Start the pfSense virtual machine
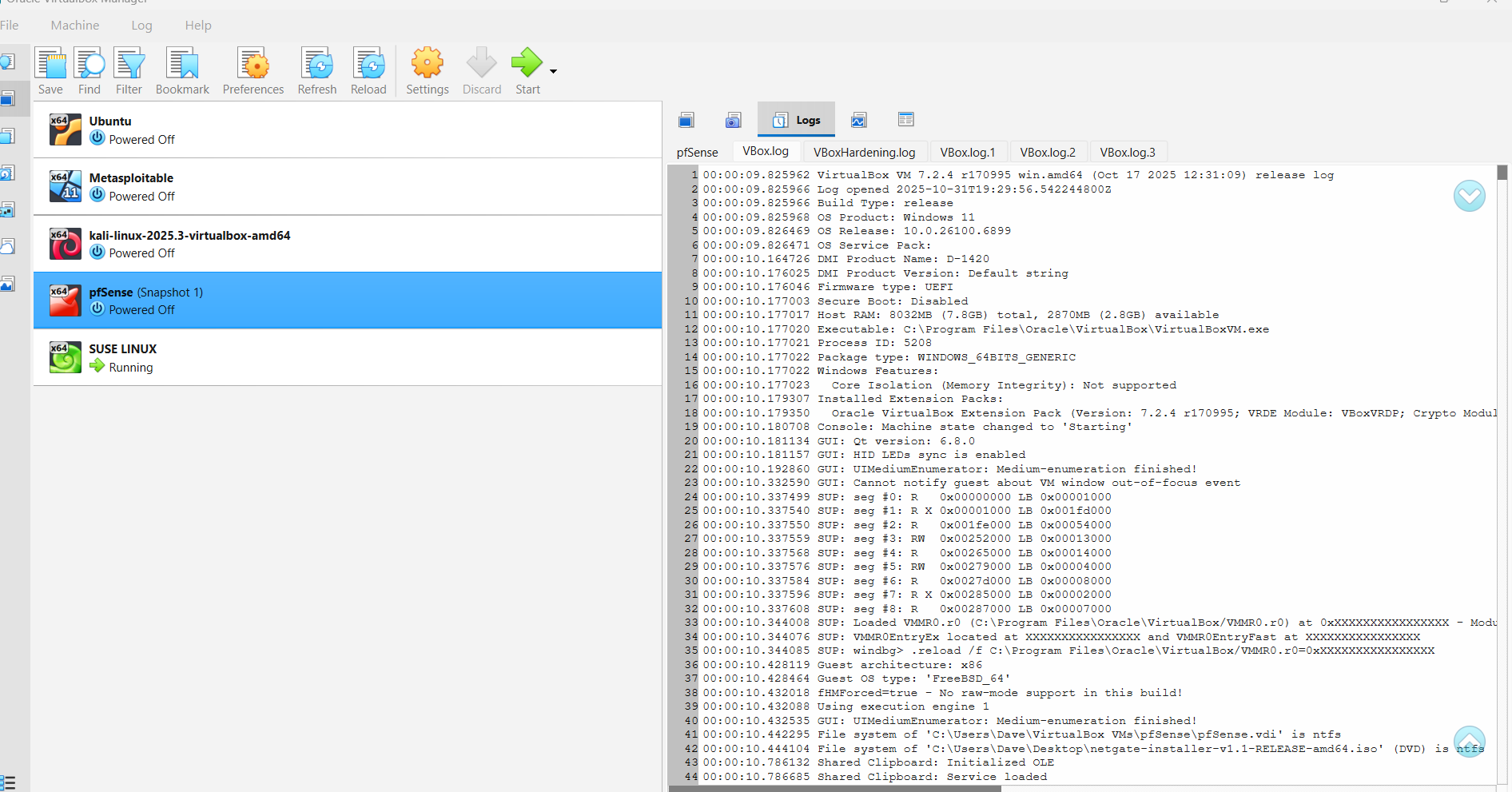Screen dimensions: 1512x792 coord(527,70)
